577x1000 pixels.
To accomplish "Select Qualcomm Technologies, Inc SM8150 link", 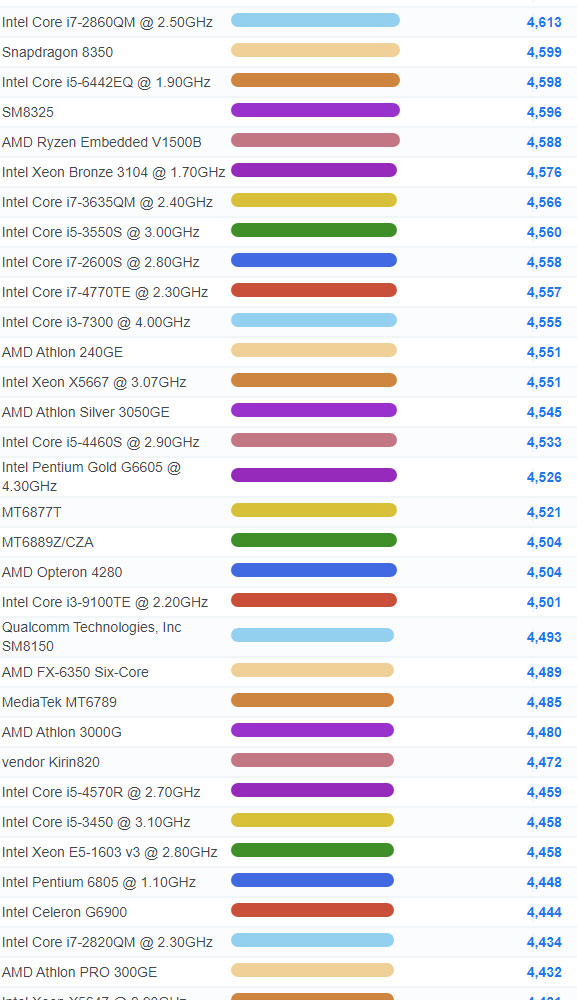I will tap(92, 636).
